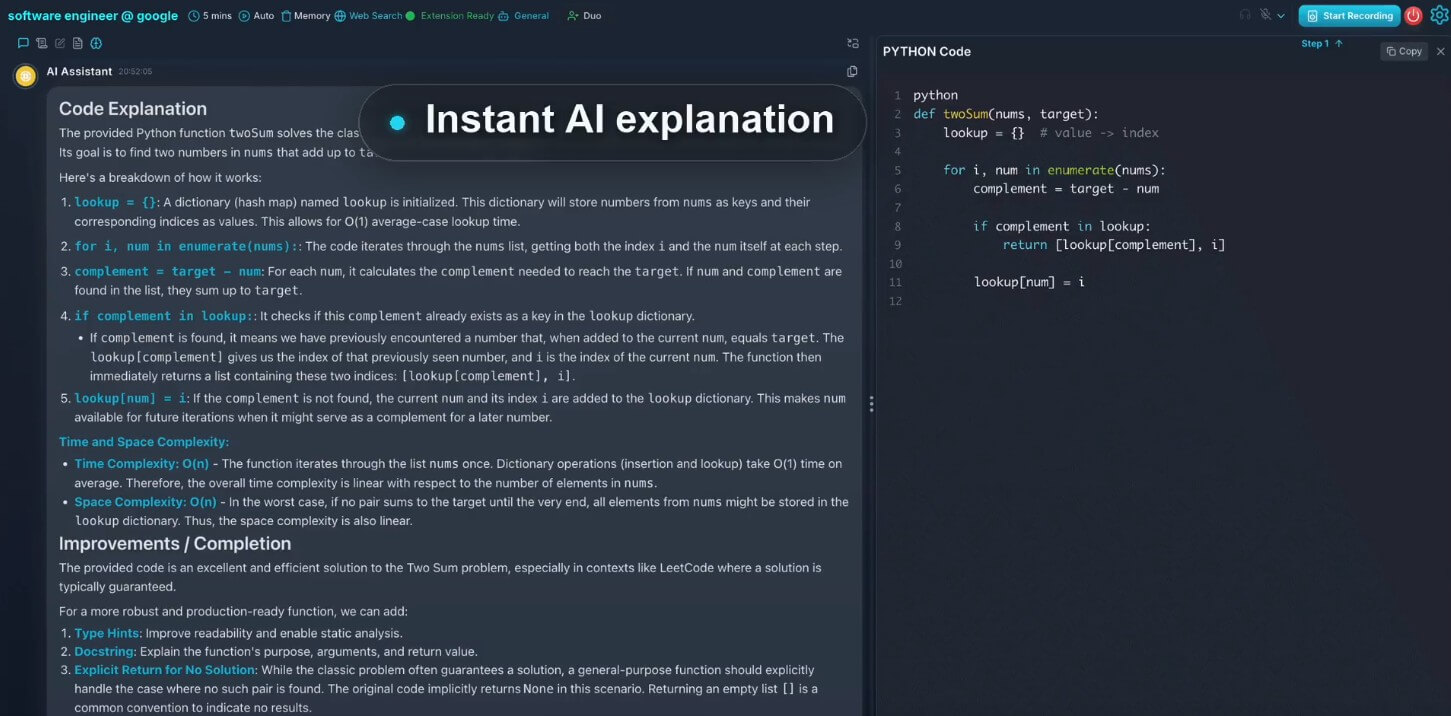Screen dimensions: 1451x716
Task: Click the red power button
Action: coord(1413,15)
